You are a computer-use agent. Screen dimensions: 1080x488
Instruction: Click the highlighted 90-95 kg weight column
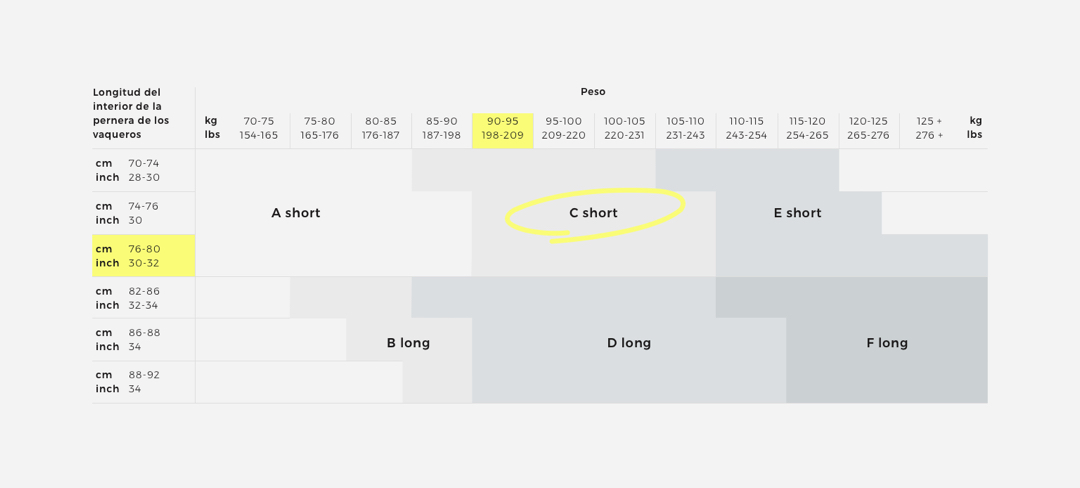click(x=502, y=129)
